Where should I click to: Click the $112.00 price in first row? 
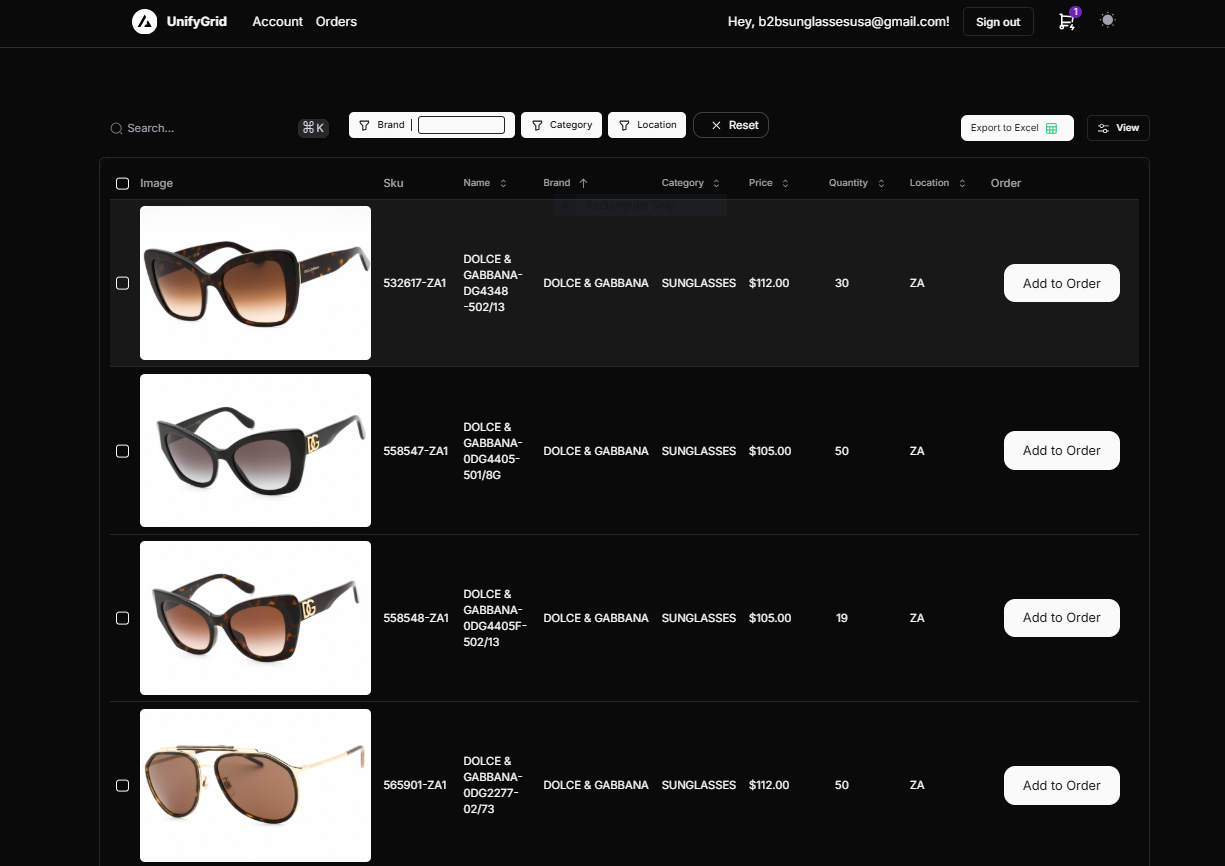[769, 283]
